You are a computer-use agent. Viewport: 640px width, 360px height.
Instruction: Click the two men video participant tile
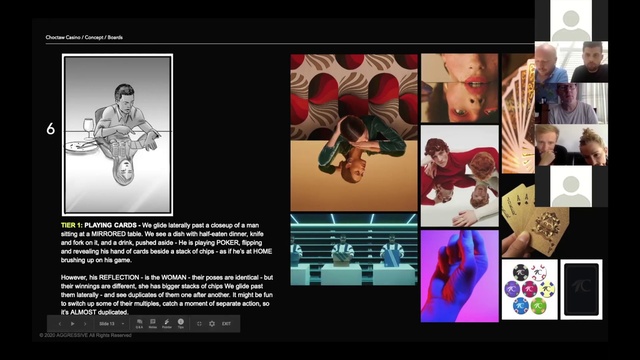pos(571,62)
